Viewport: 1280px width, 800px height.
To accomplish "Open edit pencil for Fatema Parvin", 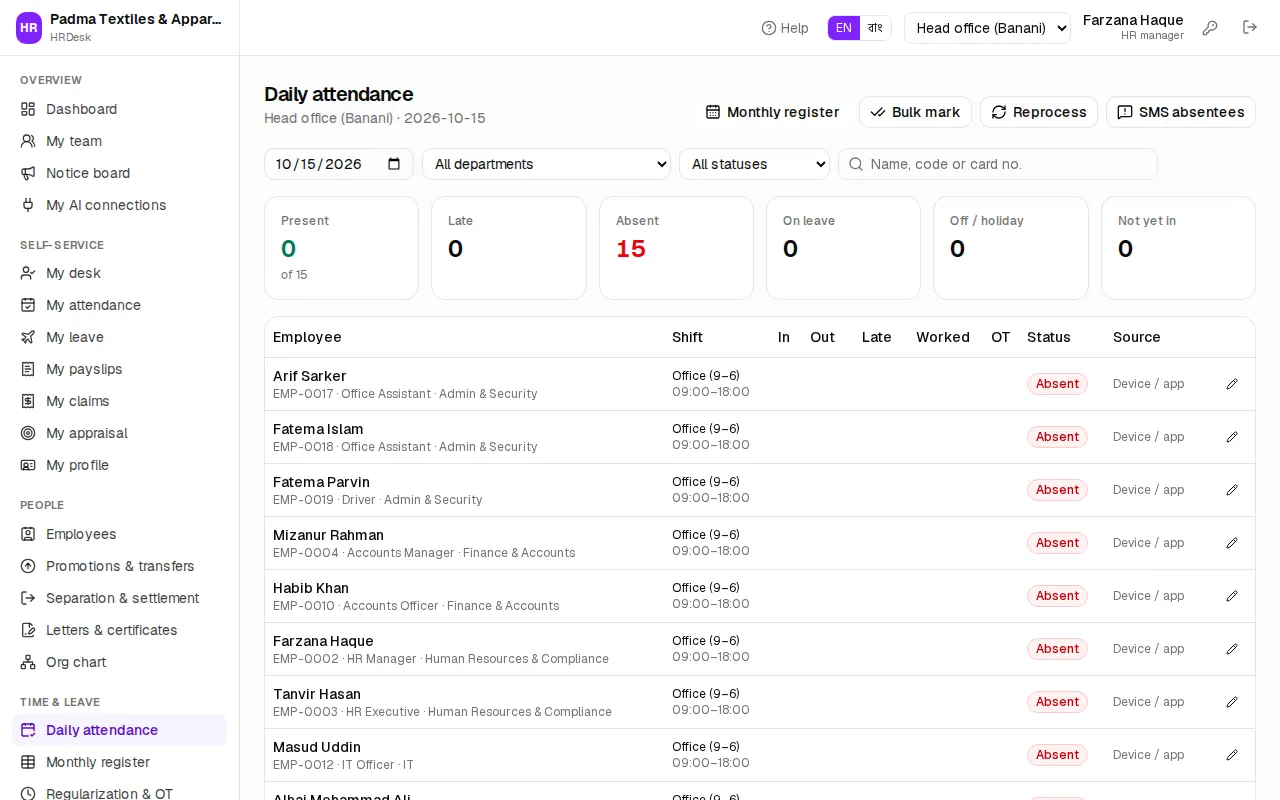I will click(1232, 490).
